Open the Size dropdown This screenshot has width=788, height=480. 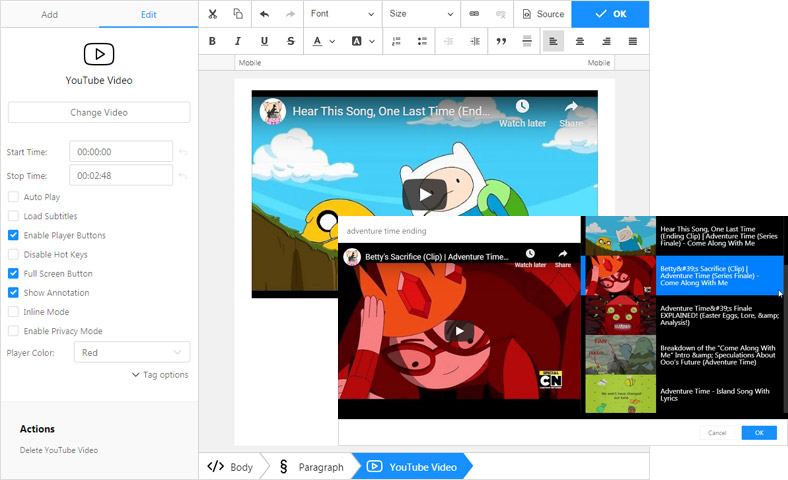[421, 14]
